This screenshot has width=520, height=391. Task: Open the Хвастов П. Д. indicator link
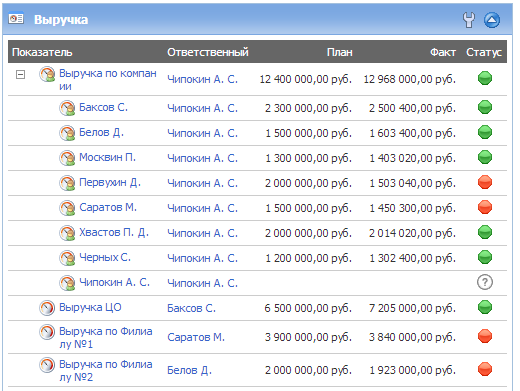(114, 232)
